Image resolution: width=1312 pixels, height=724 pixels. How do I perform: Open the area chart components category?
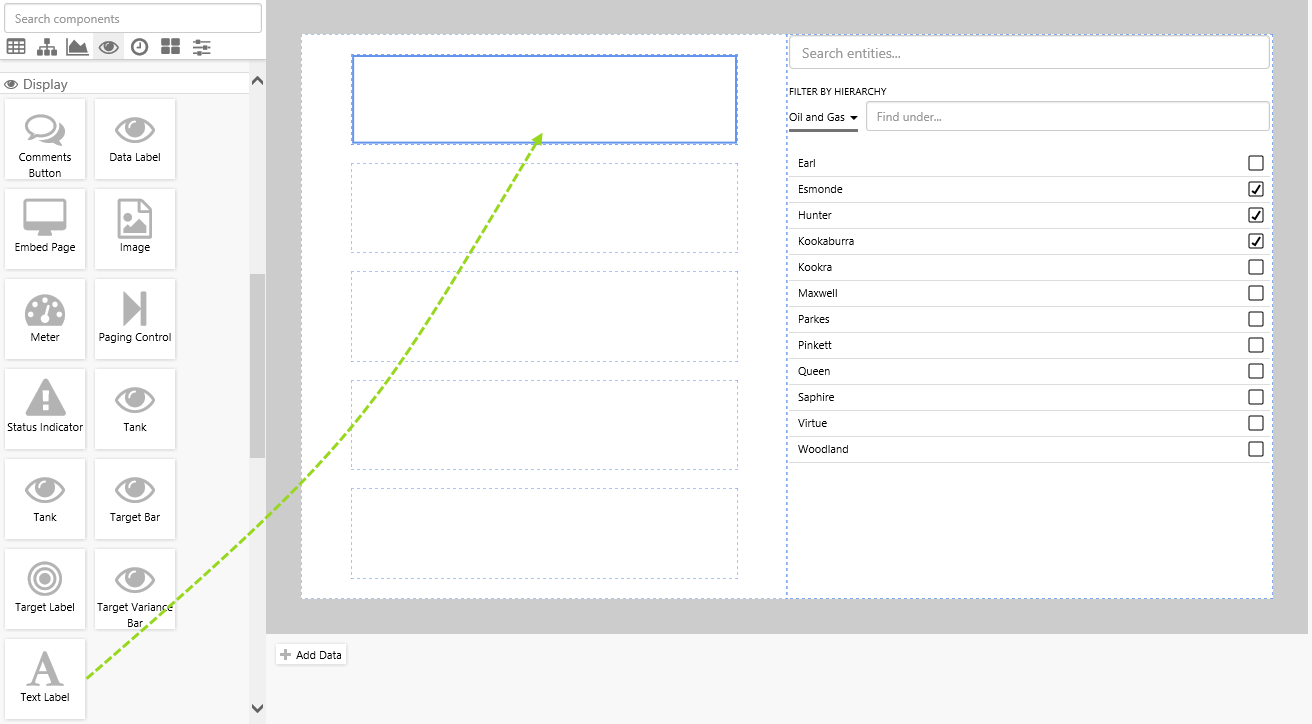coord(78,46)
